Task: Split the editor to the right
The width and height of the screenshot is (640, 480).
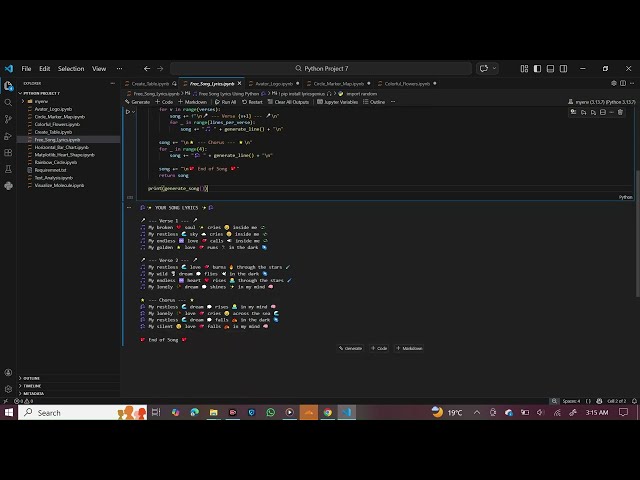Action: coord(623,83)
